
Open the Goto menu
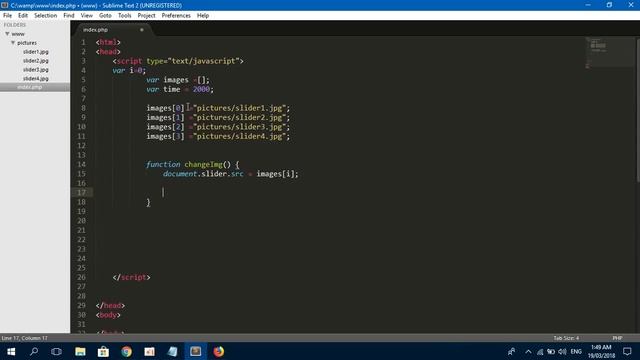(105, 16)
